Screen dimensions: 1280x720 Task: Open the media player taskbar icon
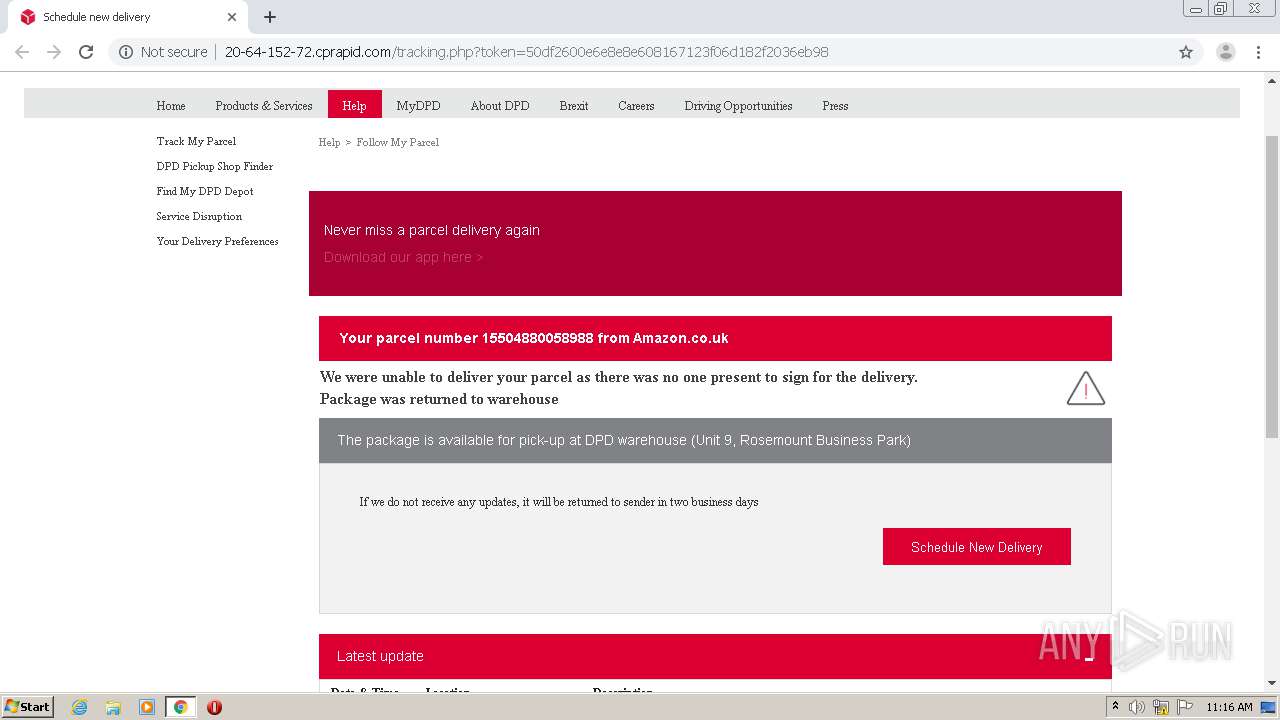click(147, 707)
